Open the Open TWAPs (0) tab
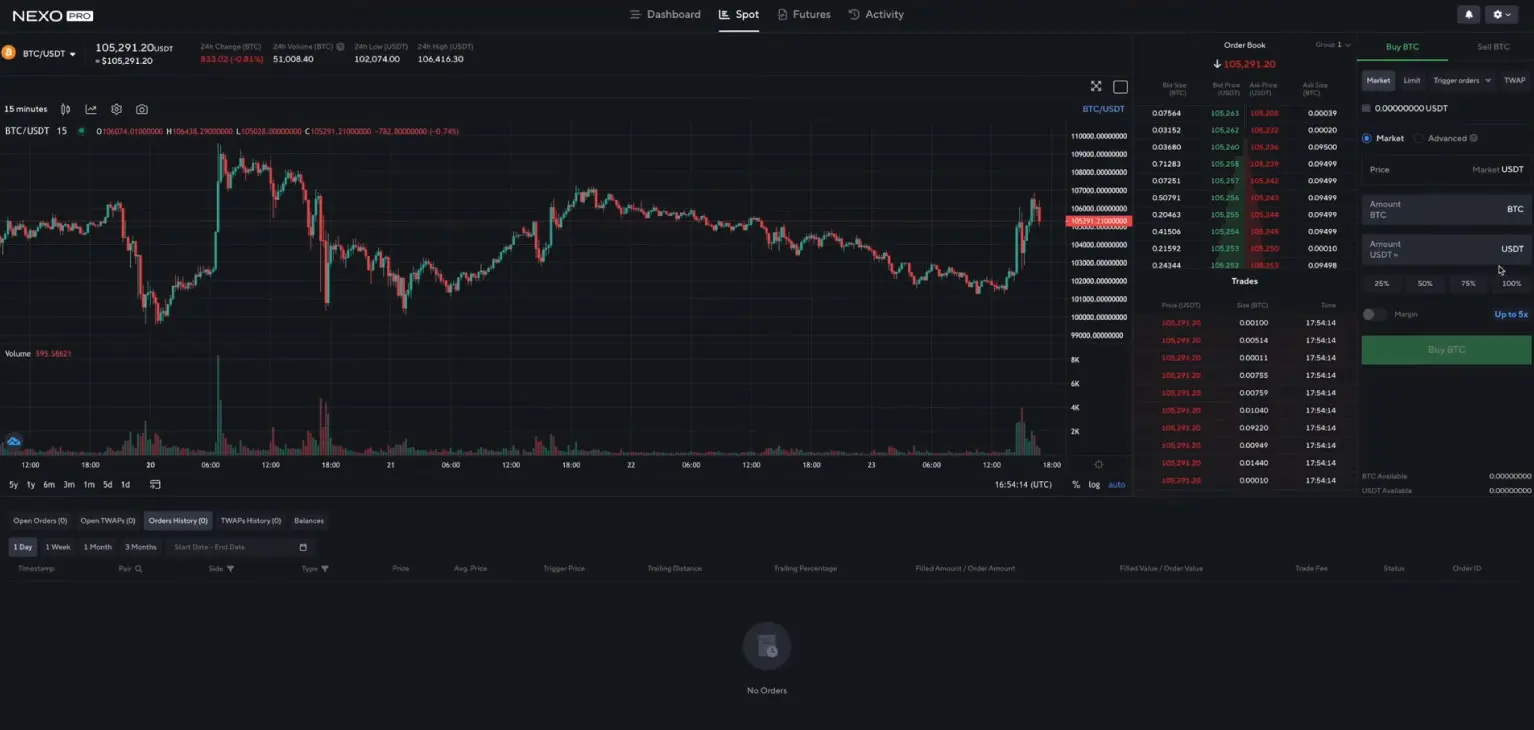Image resolution: width=1534 pixels, height=730 pixels. [108, 521]
